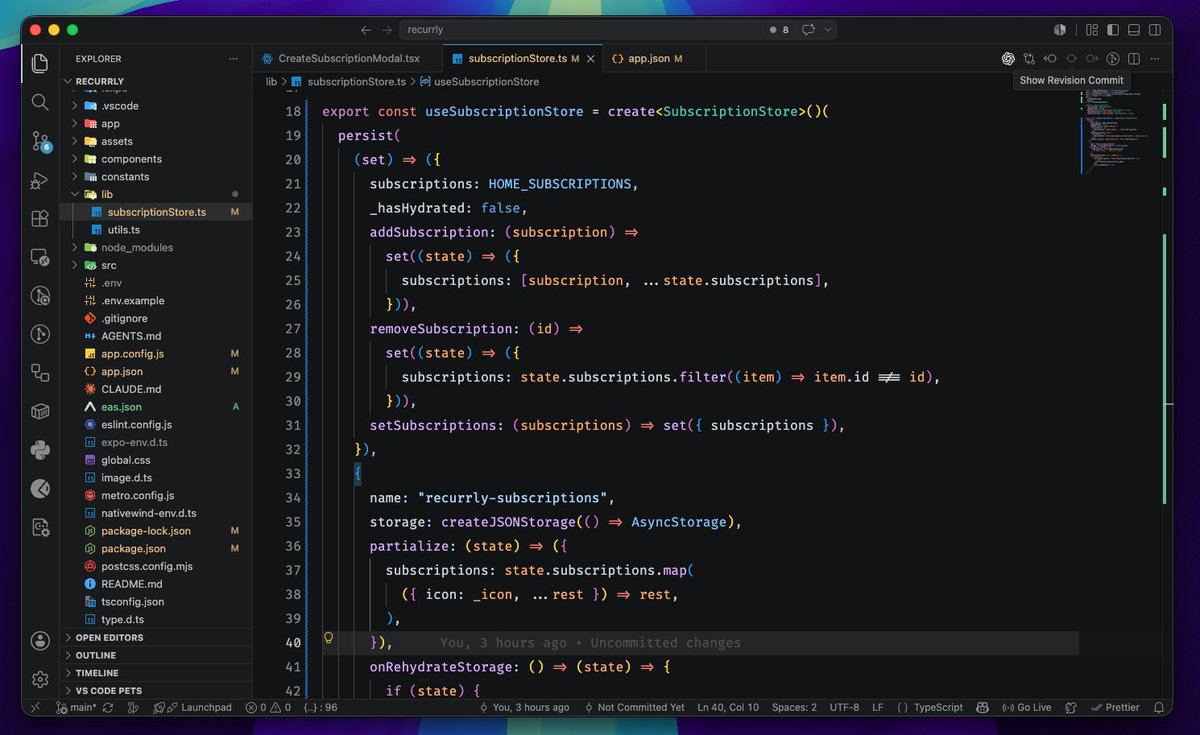Open Explorer panel More Actions ellipsis
The width and height of the screenshot is (1200, 735).
tap(233, 59)
